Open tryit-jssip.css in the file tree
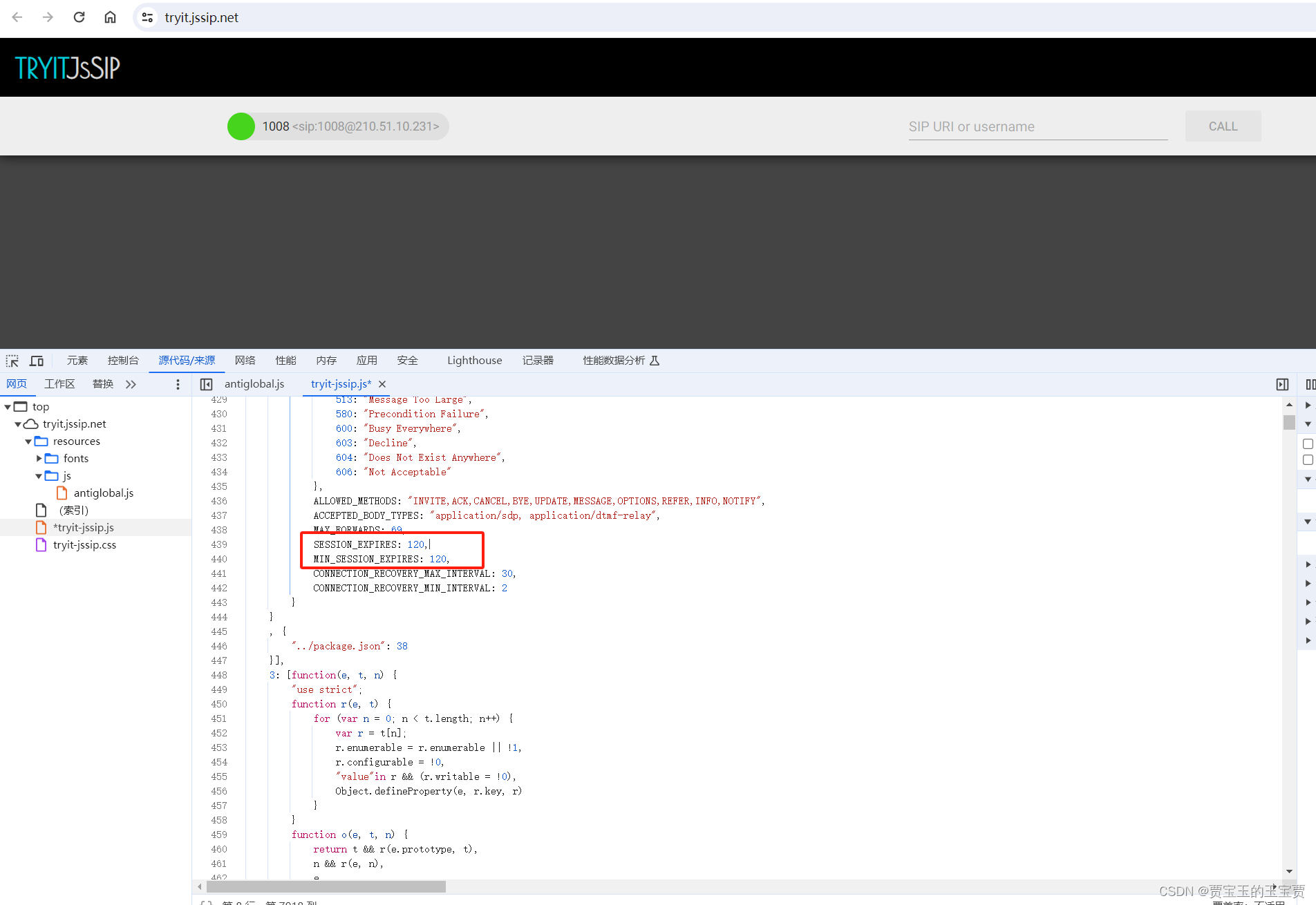Image resolution: width=1316 pixels, height=905 pixels. (84, 544)
